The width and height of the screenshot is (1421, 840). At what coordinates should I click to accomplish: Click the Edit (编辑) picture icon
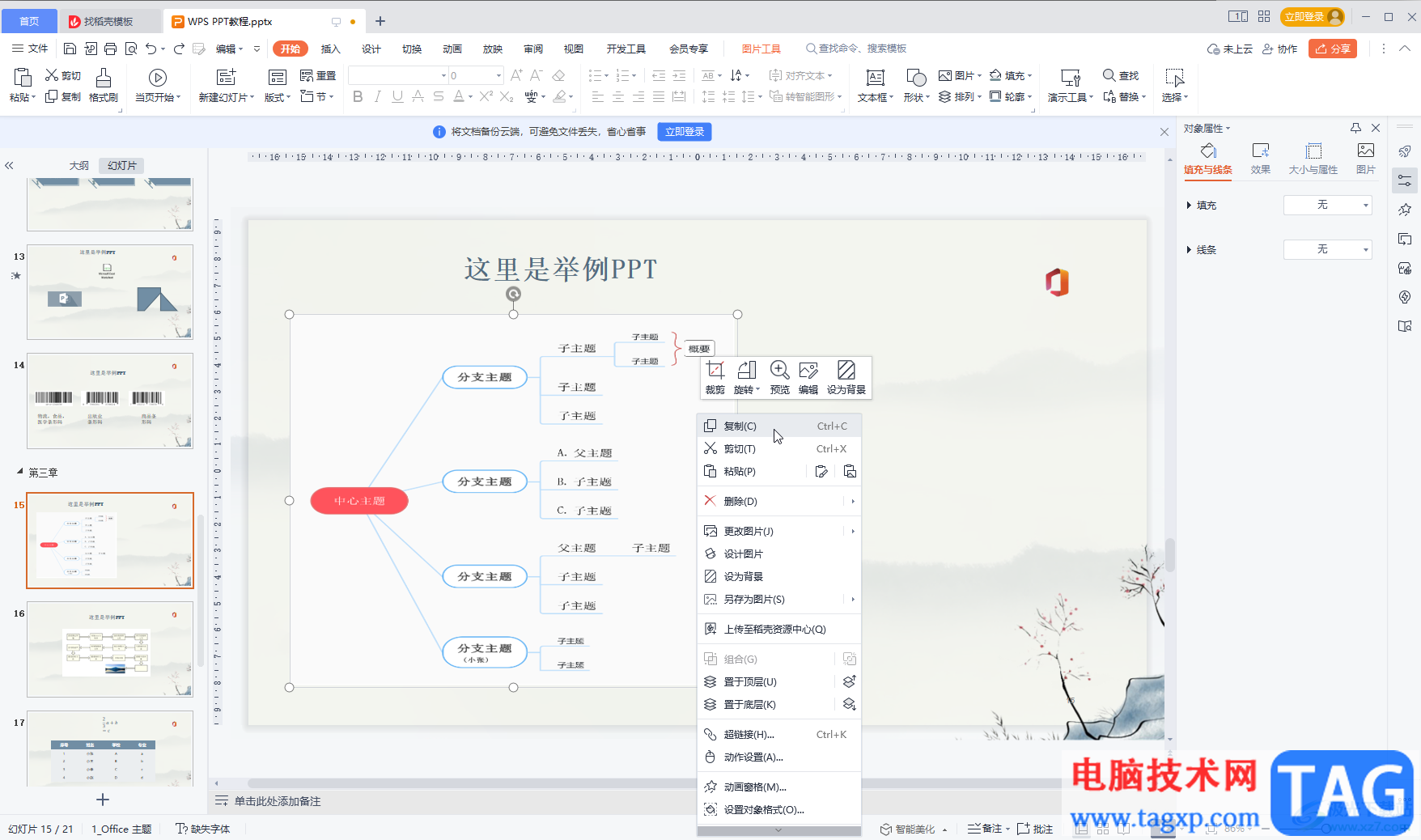pyautogui.click(x=808, y=371)
